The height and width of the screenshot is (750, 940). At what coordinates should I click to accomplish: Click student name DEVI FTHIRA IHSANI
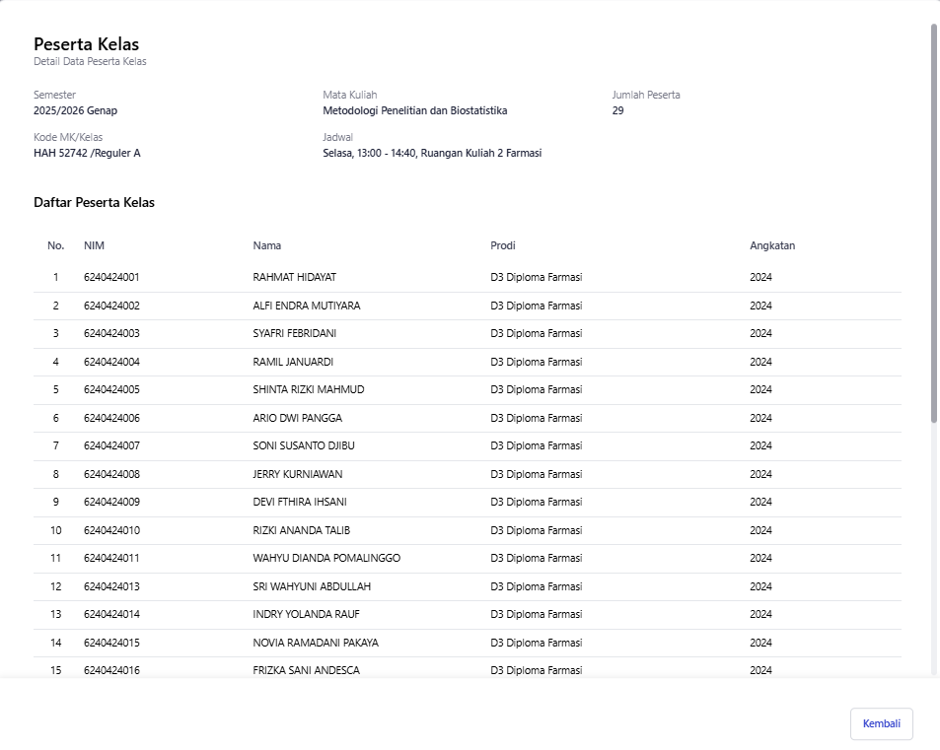(300, 502)
